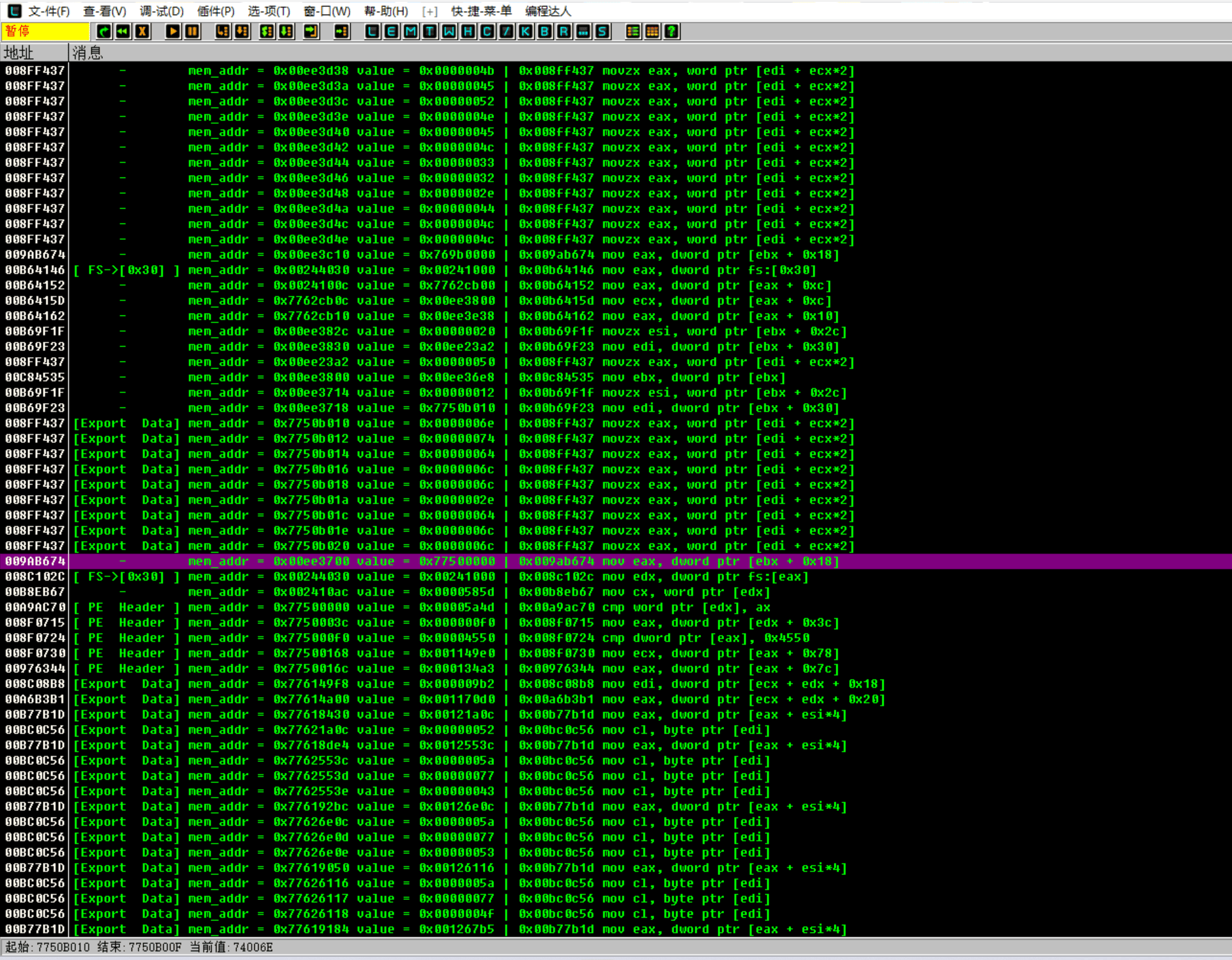
Task: Open the Log window via L icon
Action: tap(373, 31)
